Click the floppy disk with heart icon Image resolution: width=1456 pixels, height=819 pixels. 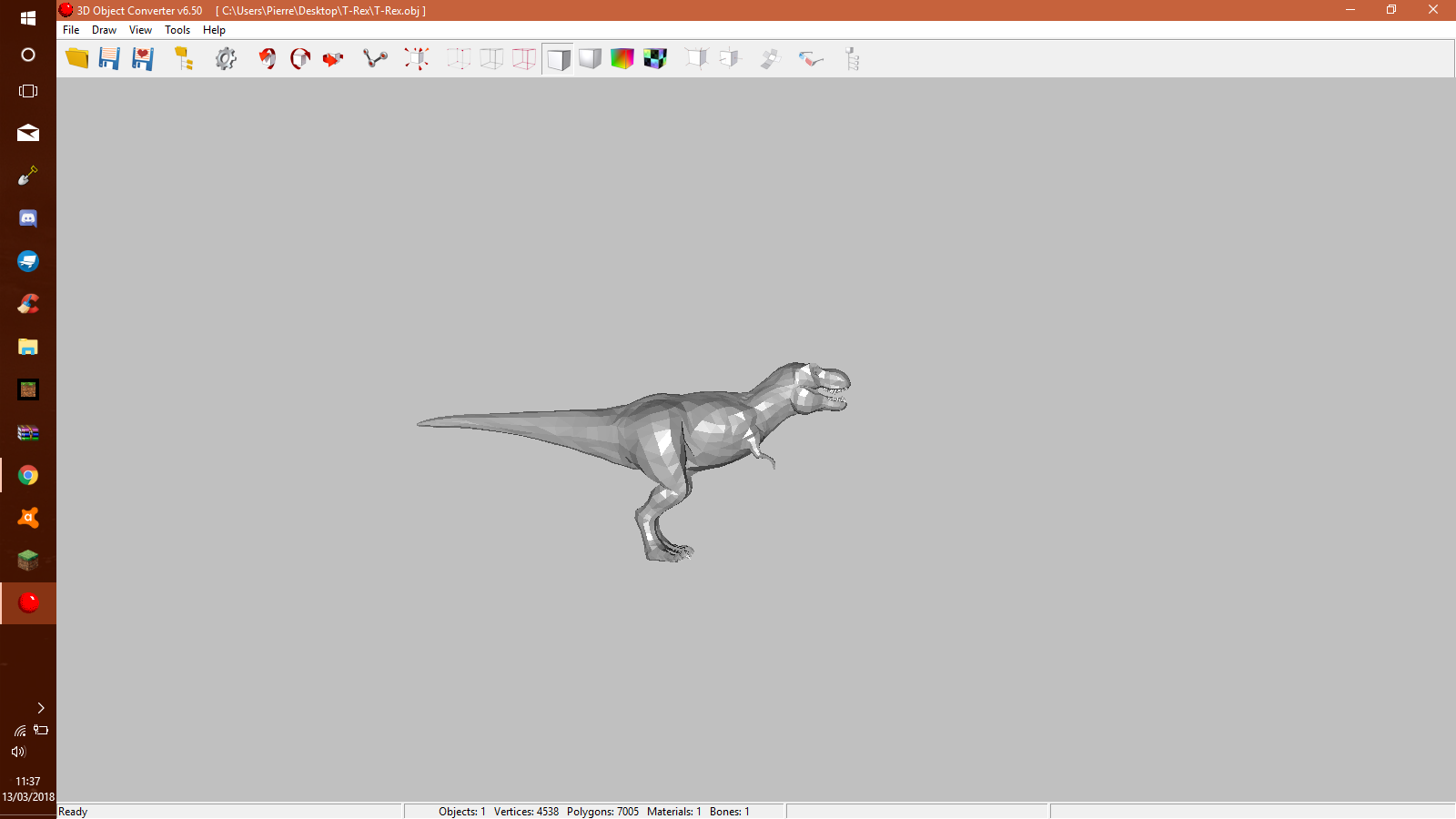click(x=143, y=59)
